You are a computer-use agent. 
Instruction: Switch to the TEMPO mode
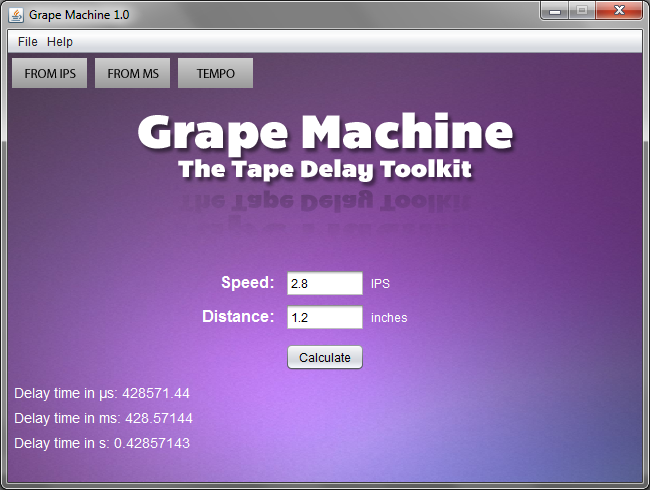click(x=216, y=73)
